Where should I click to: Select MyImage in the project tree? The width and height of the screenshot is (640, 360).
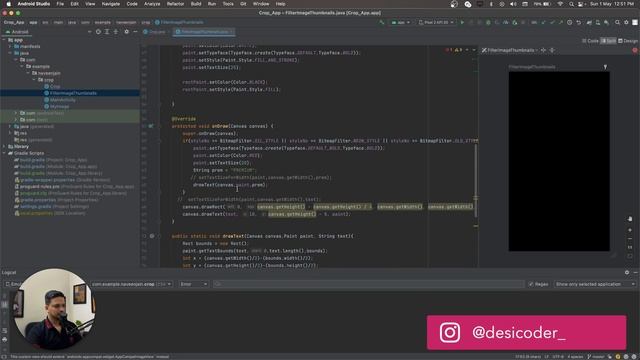coord(60,107)
